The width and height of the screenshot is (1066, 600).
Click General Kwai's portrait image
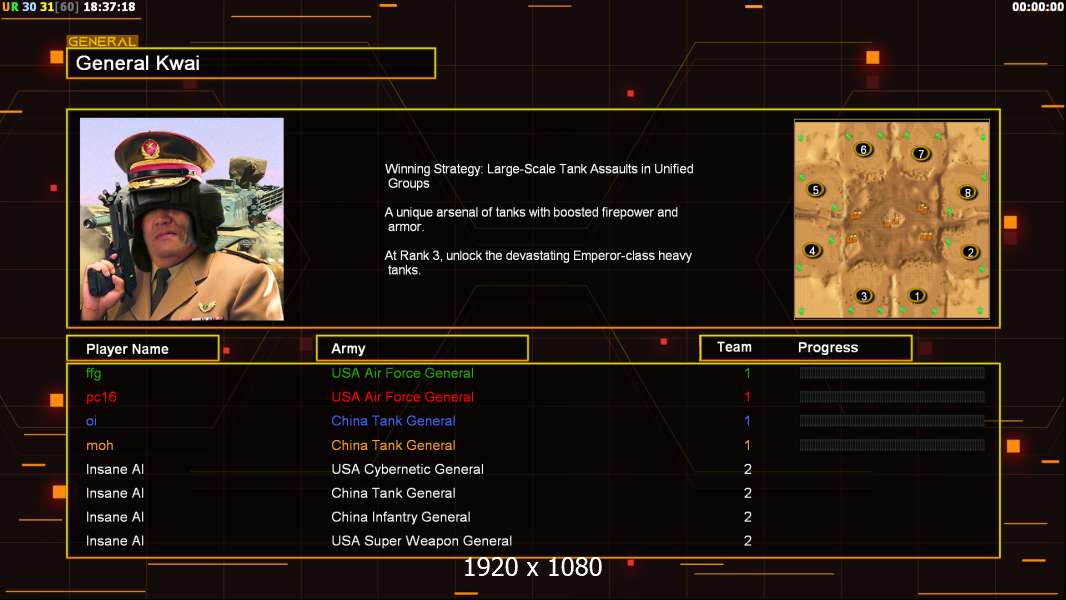[182, 219]
